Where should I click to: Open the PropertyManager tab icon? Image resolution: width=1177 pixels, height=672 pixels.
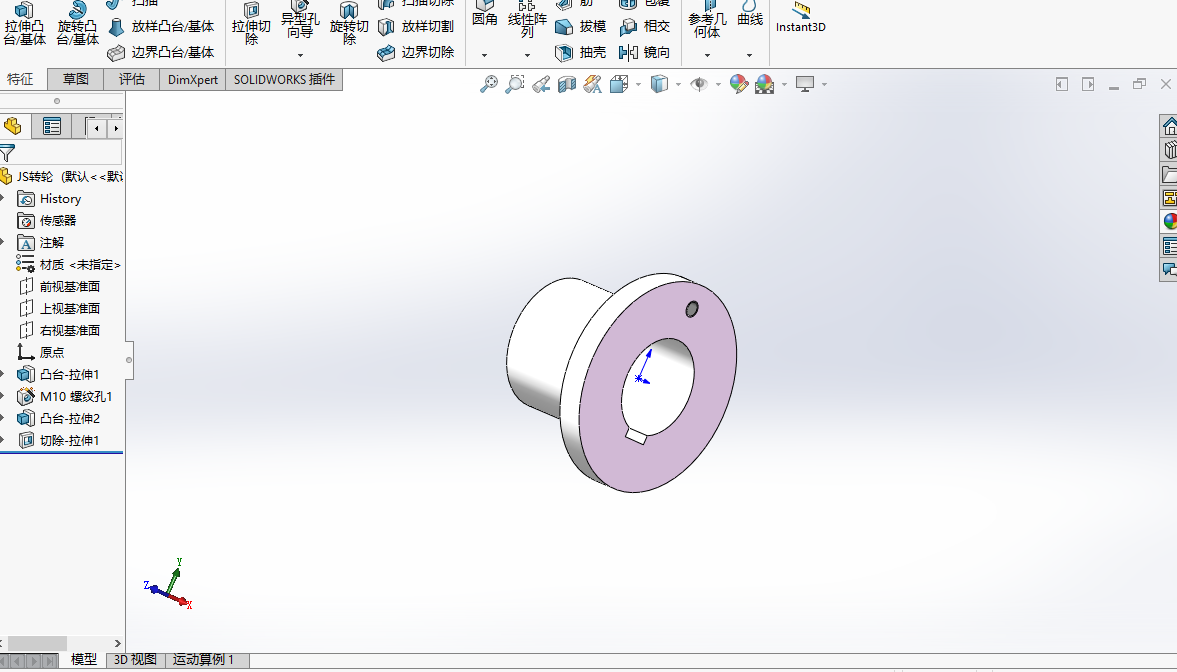click(52, 127)
